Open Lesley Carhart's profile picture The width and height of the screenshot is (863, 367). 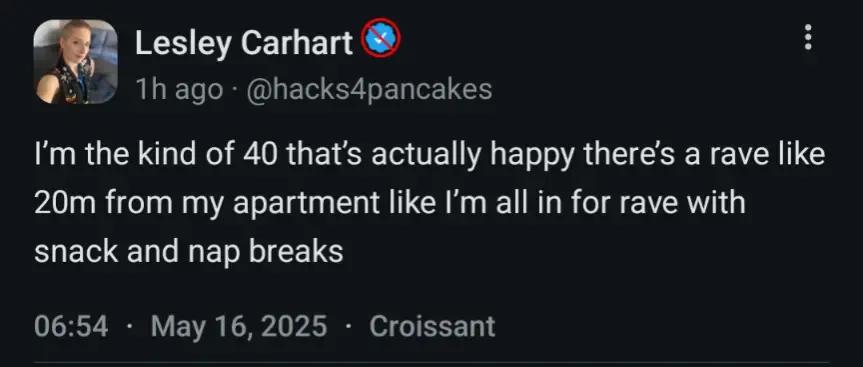coord(75,62)
